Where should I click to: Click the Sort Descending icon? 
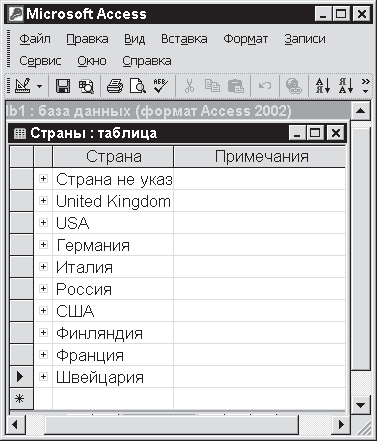[346, 86]
